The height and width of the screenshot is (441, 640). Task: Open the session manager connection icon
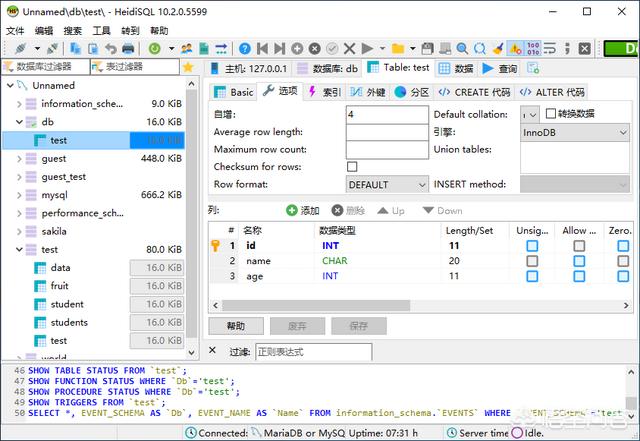click(21, 49)
